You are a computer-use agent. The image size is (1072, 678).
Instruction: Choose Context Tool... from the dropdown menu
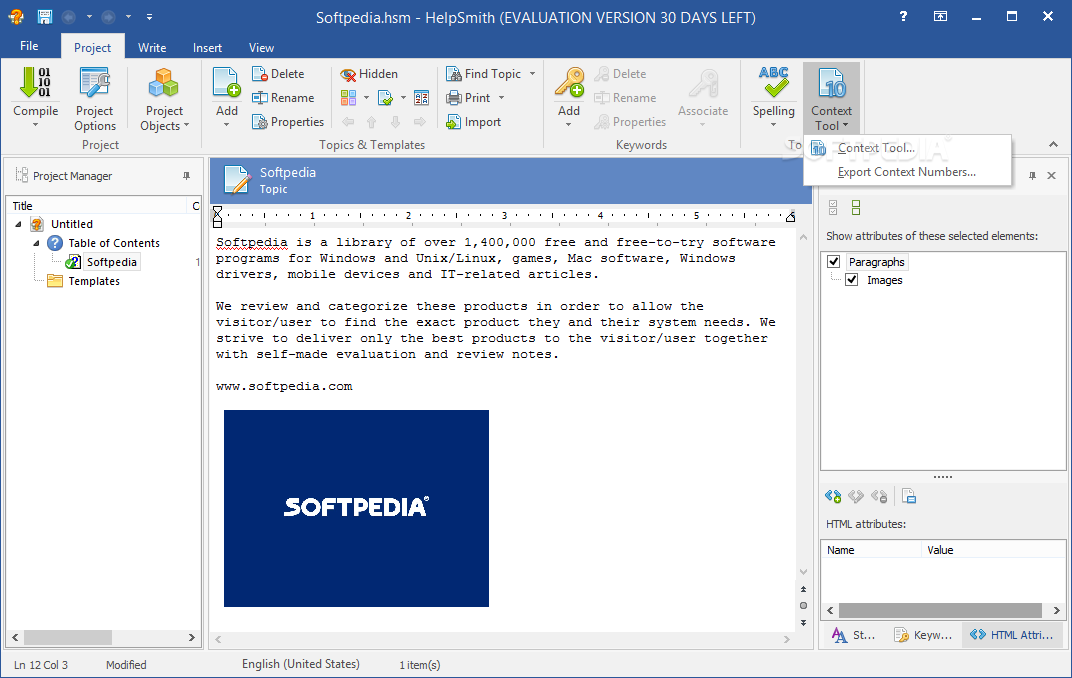pyautogui.click(x=907, y=148)
